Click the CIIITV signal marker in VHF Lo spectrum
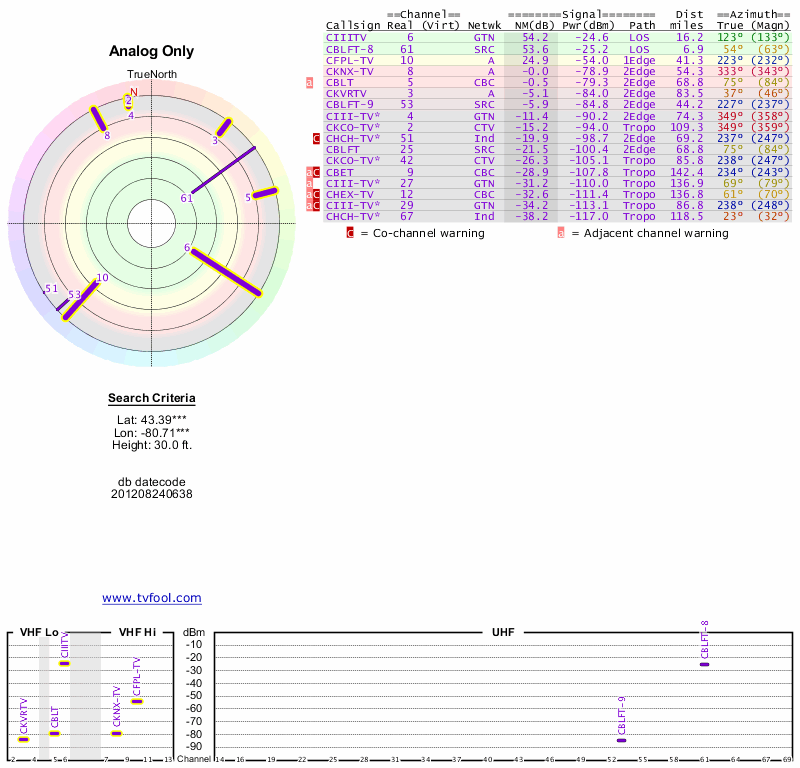The height and width of the screenshot is (768, 800). coord(64,663)
